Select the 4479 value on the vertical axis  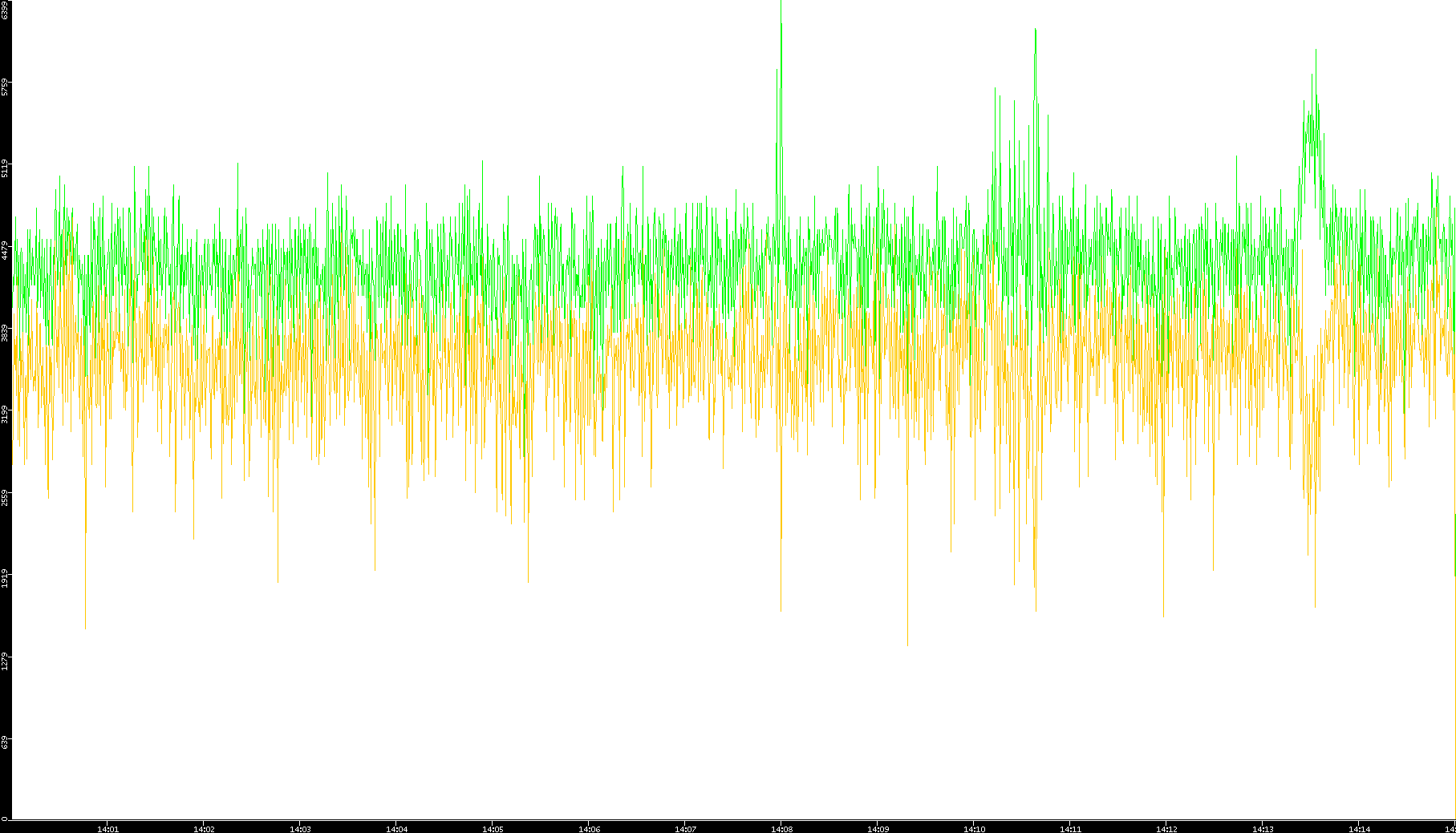5,250
